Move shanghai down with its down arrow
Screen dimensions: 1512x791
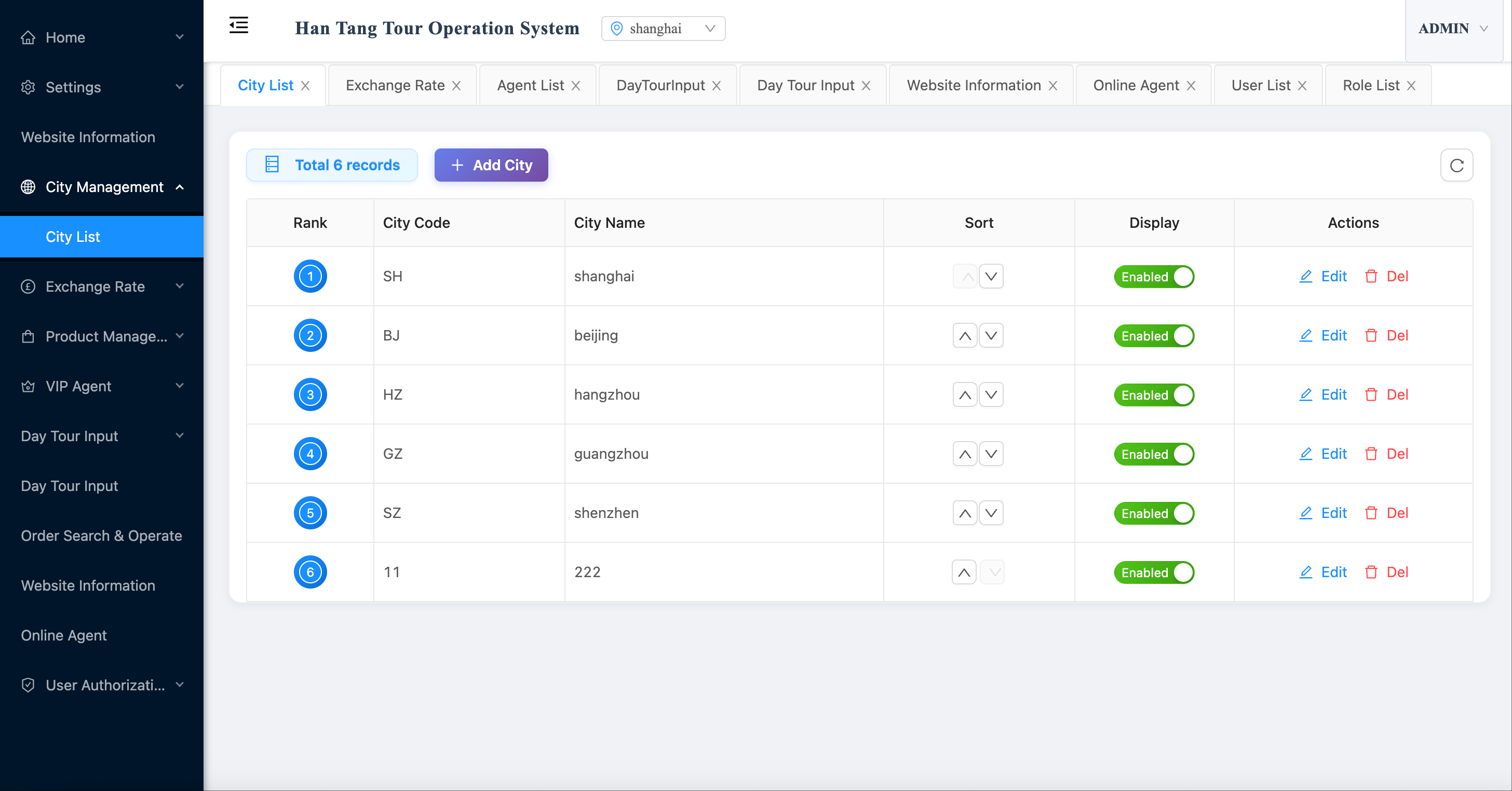pos(991,276)
